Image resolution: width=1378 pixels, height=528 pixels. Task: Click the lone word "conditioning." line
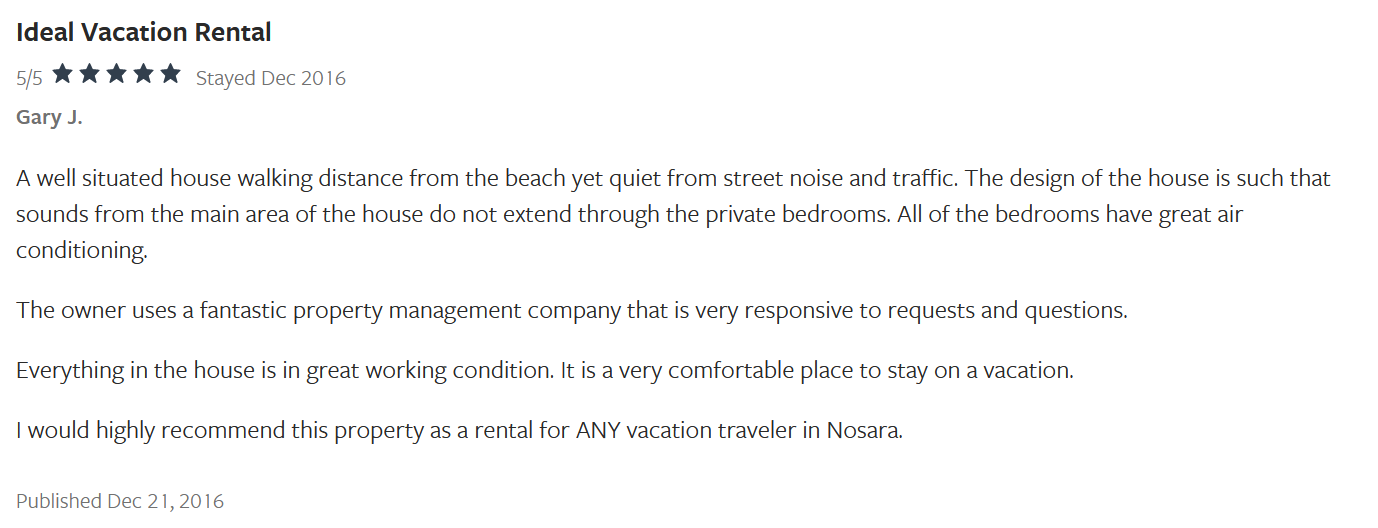82,251
